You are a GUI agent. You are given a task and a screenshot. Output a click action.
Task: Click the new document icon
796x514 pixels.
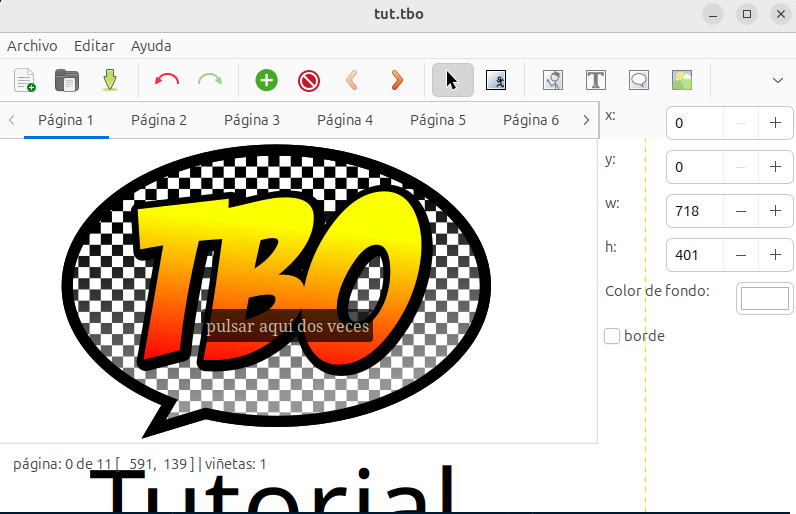(24, 80)
